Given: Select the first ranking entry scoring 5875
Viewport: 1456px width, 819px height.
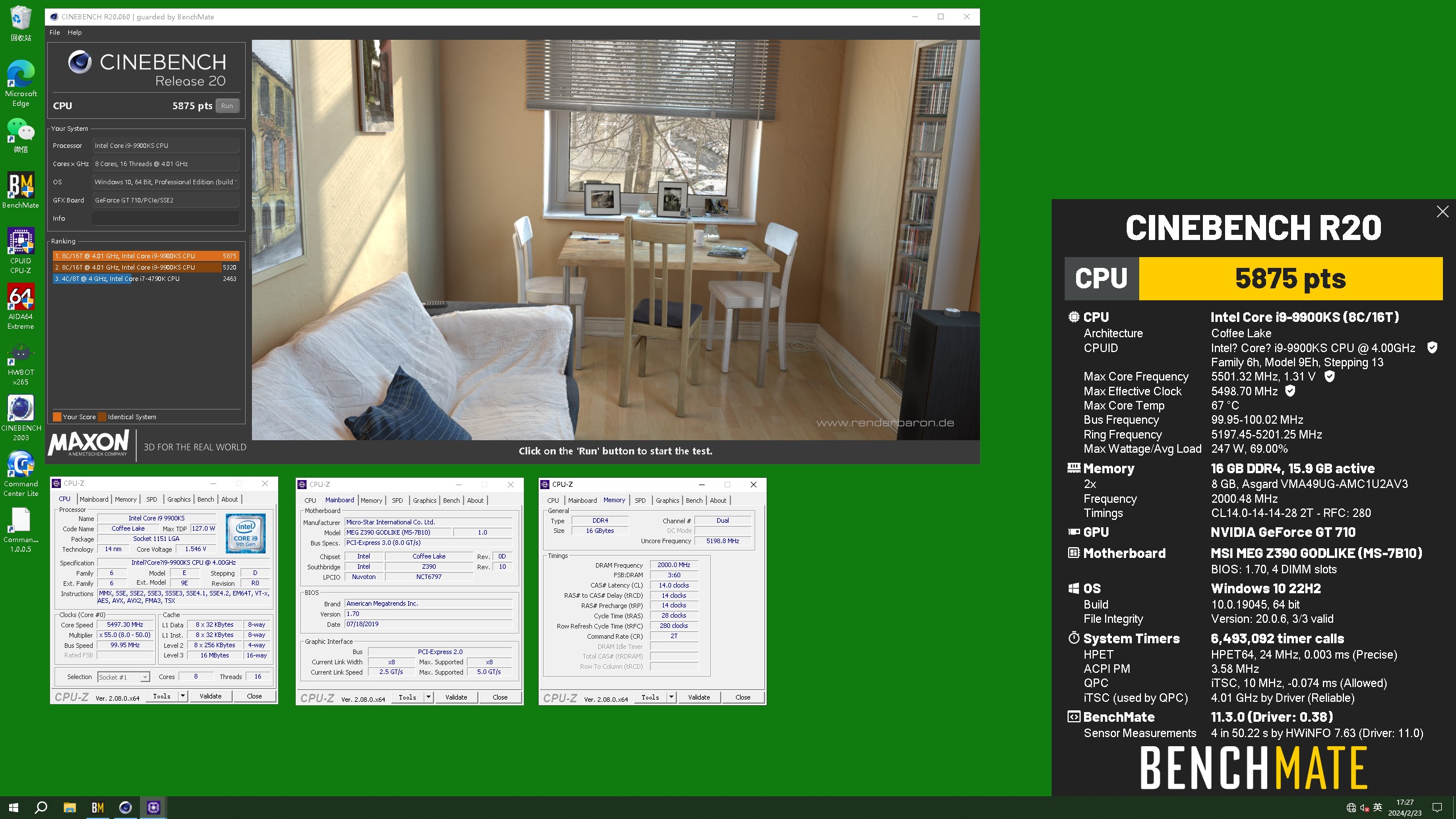Looking at the screenshot, I should 146,256.
